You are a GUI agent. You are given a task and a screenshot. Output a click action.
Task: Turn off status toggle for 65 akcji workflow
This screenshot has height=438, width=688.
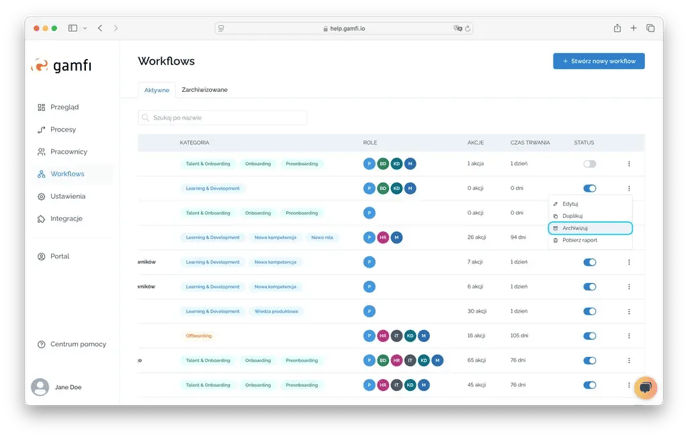tap(589, 360)
